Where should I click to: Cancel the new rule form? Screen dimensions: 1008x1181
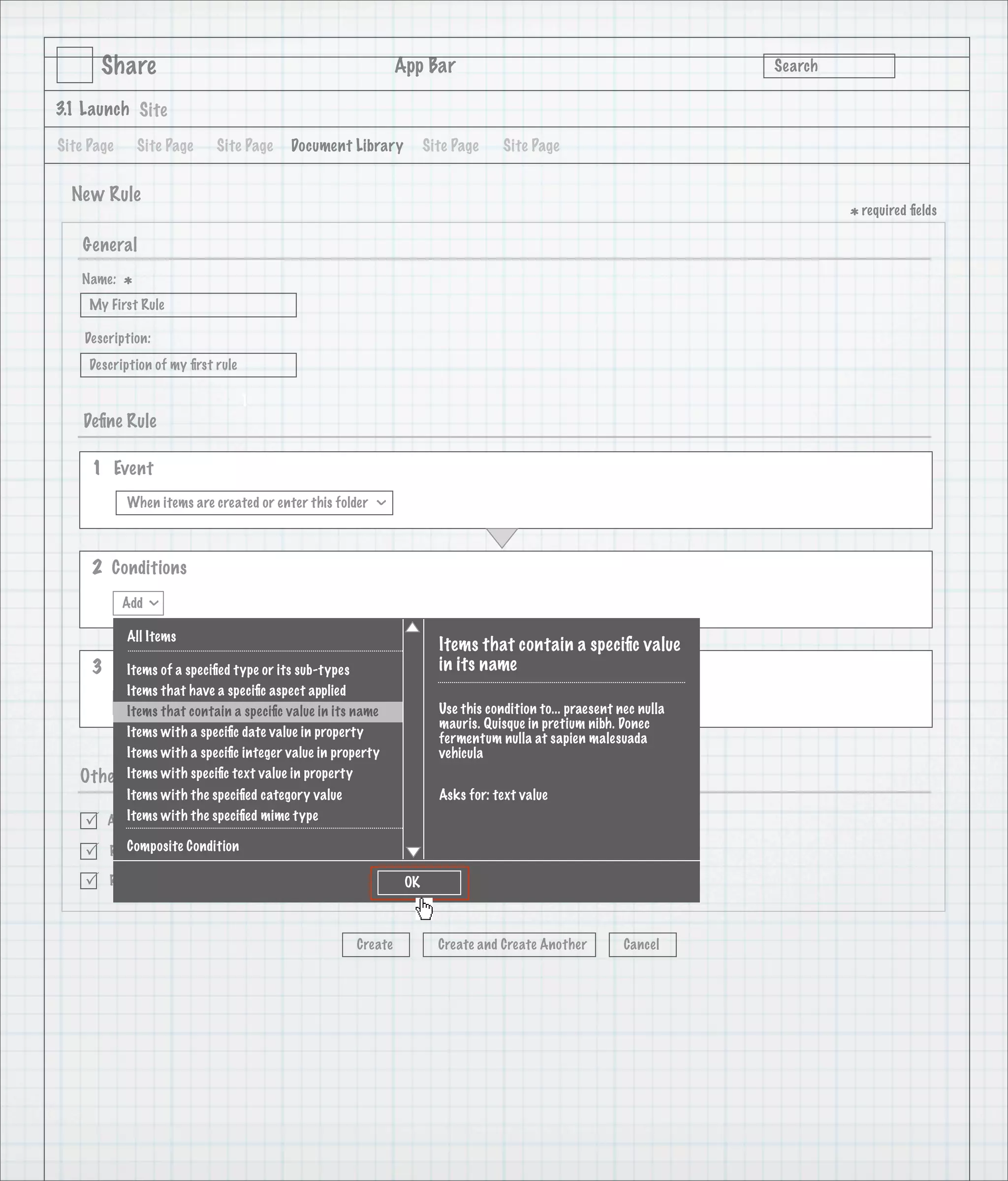click(x=642, y=944)
